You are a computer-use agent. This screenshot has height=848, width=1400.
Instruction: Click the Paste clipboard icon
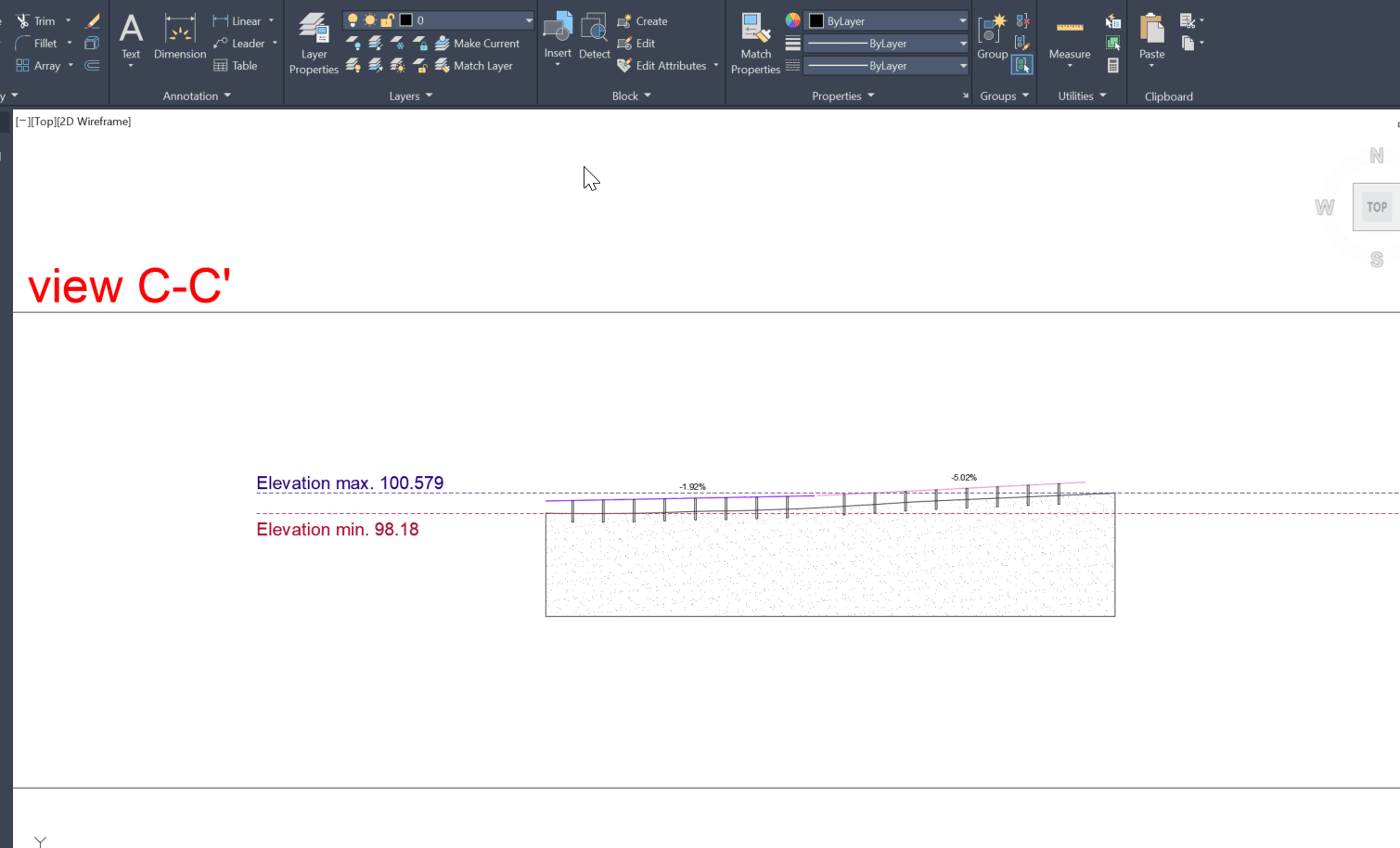click(1151, 30)
